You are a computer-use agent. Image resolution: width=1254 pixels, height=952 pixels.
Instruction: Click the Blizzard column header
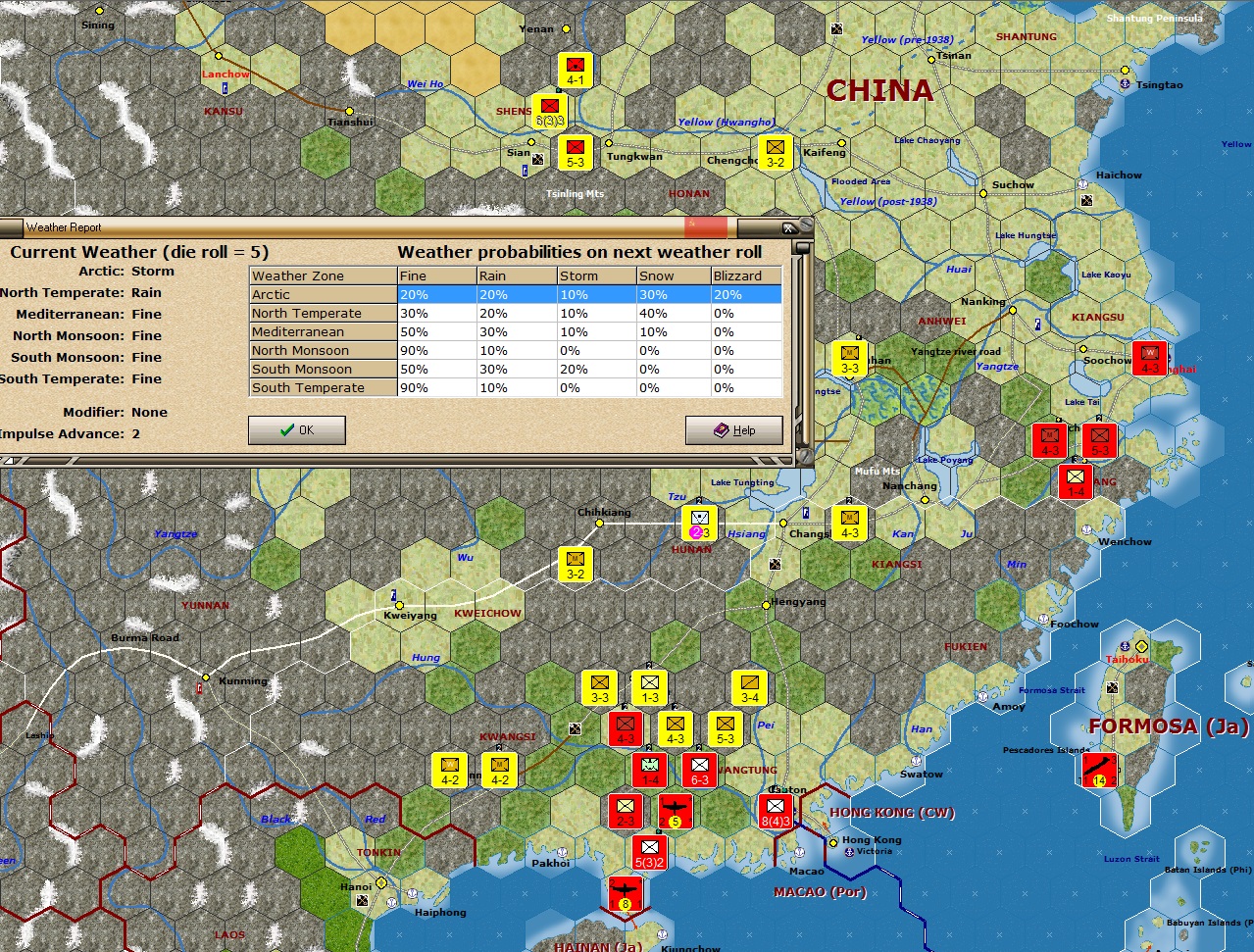pos(746,276)
